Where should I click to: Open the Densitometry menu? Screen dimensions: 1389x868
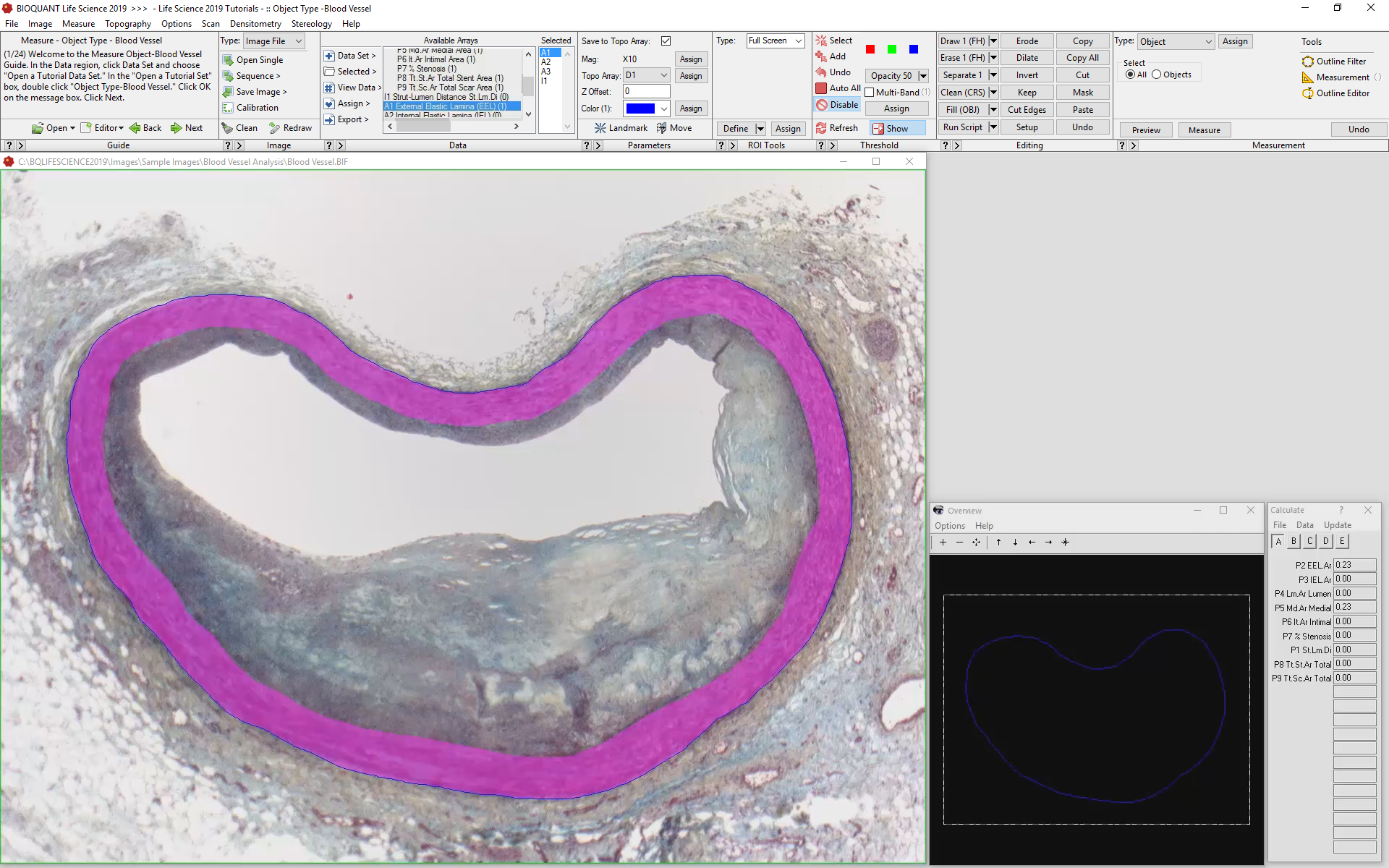point(255,24)
